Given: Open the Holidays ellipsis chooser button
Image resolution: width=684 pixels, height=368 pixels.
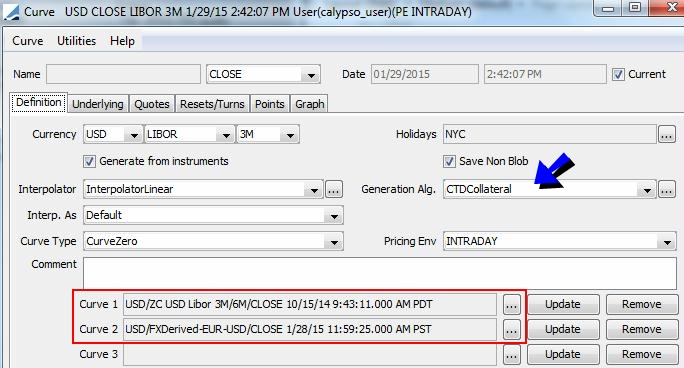Looking at the screenshot, I should pos(667,135).
